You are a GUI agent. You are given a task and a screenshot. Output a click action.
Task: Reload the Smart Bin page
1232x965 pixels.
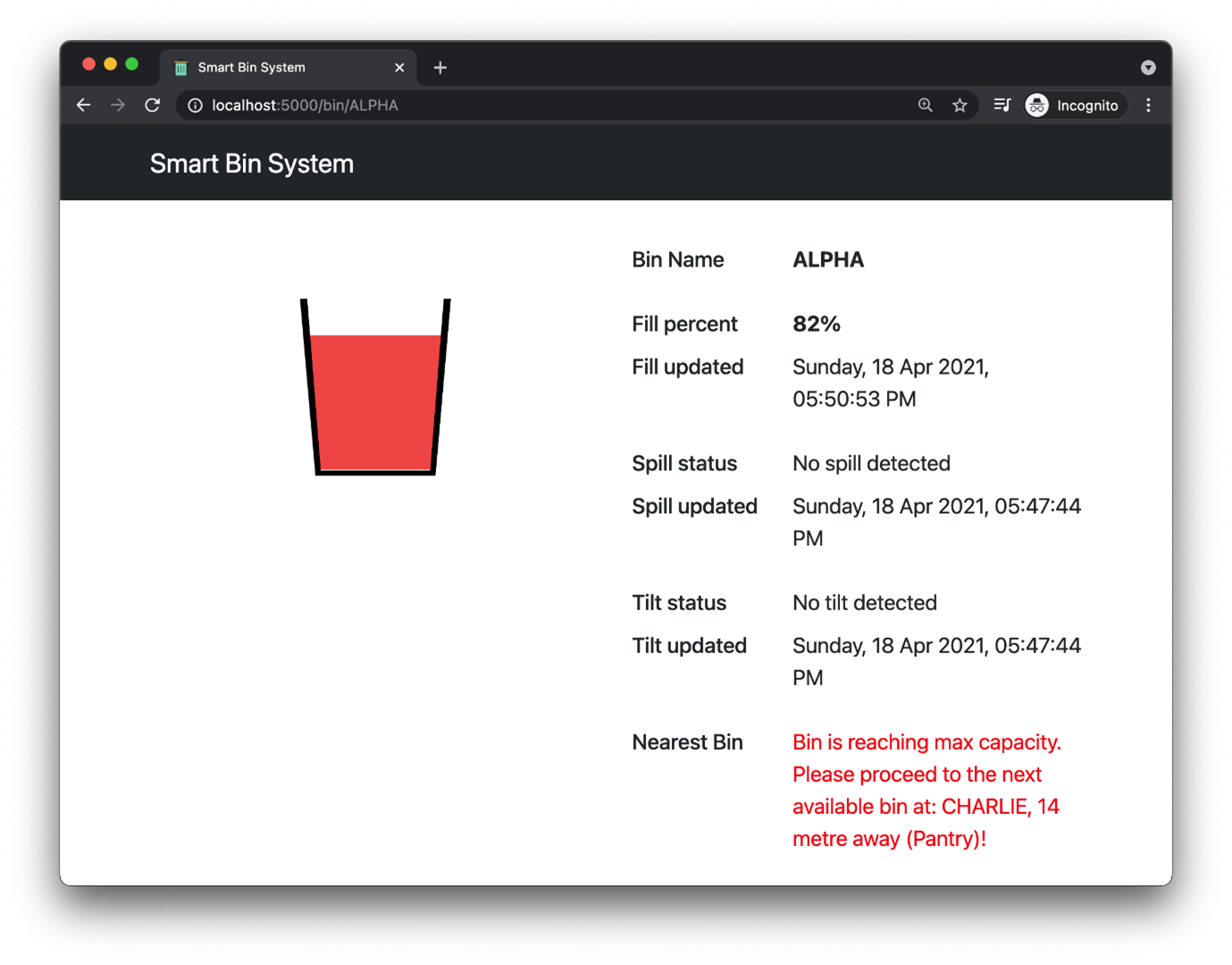coord(153,105)
